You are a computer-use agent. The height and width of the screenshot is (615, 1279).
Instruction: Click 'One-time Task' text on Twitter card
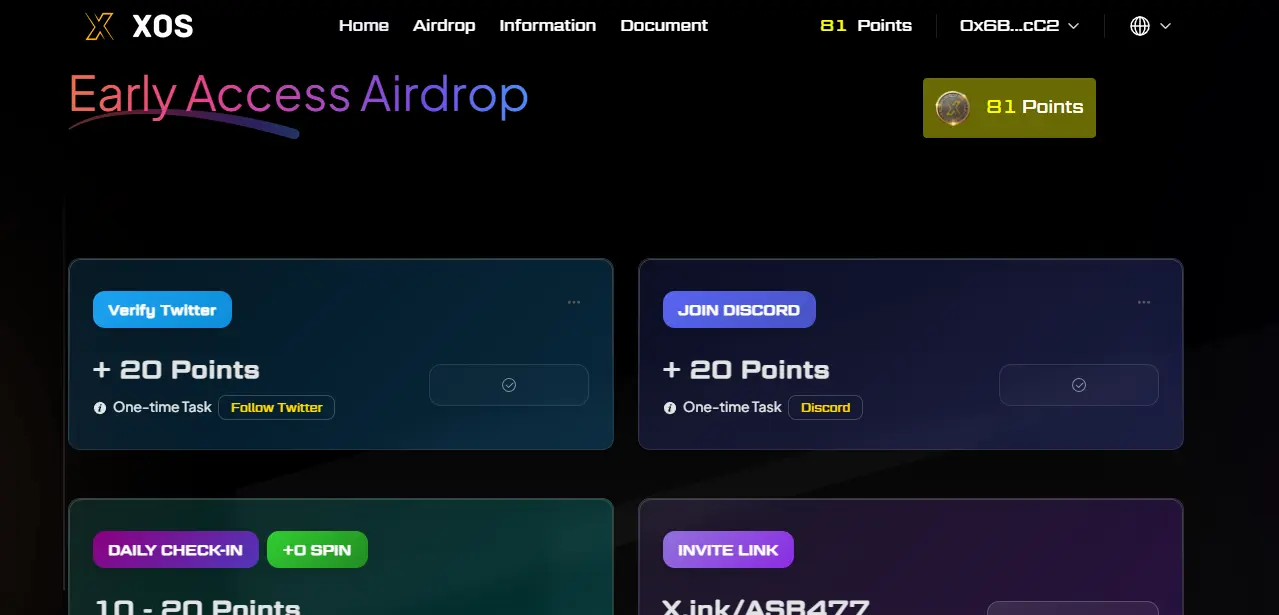pyautogui.click(x=162, y=407)
